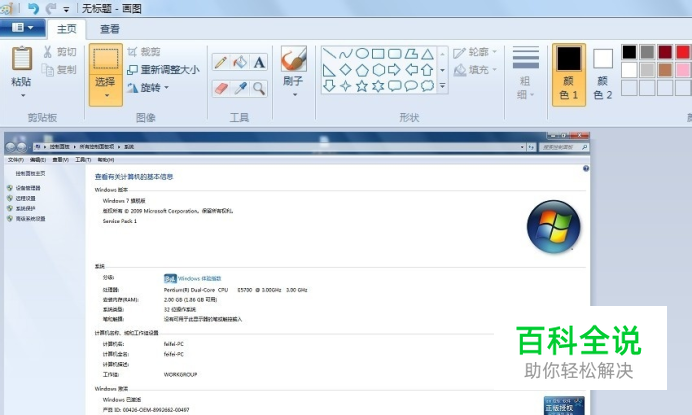Viewport: 692px width, 415px height.
Task: Click the Paste (粘贴) clipboard icon
Action: click(22, 58)
